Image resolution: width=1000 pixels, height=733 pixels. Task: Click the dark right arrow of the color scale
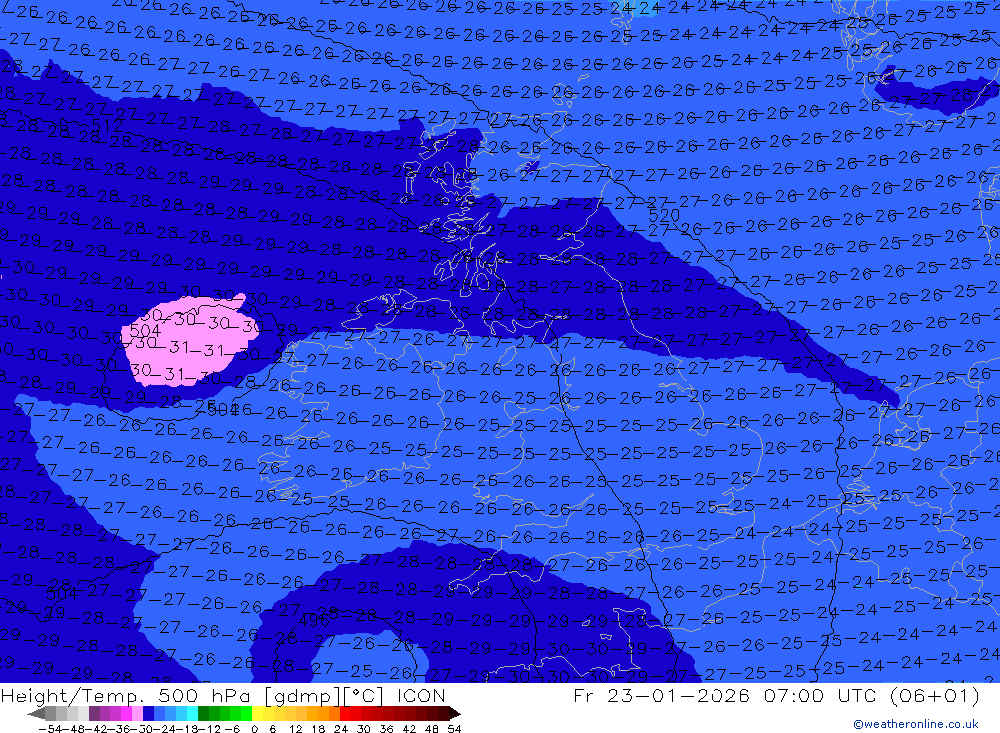click(x=454, y=713)
